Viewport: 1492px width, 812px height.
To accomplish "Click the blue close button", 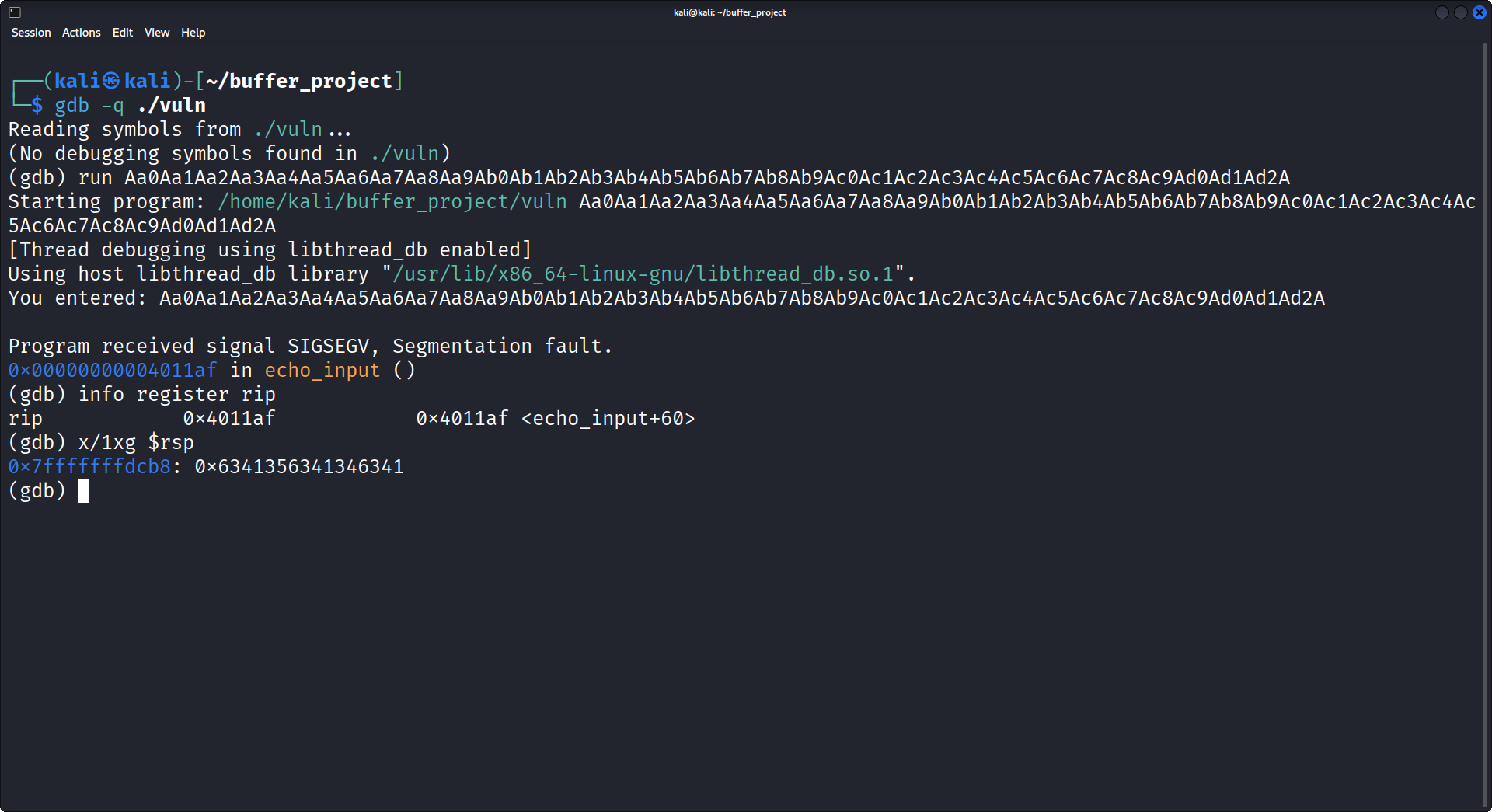I will (1480, 12).
